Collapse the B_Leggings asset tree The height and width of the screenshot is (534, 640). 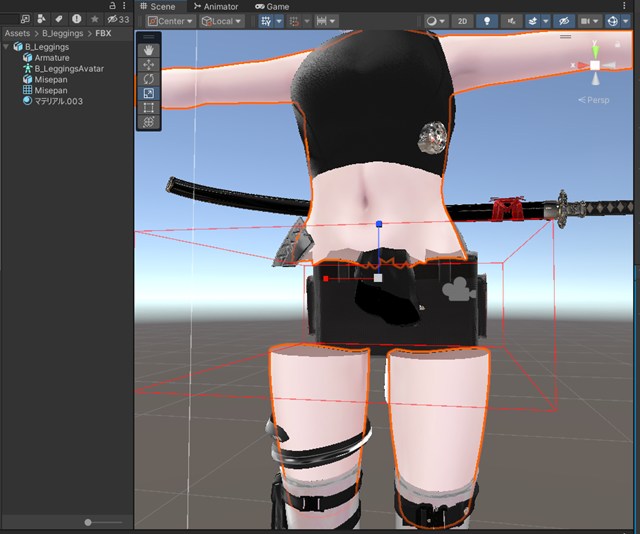(6, 47)
